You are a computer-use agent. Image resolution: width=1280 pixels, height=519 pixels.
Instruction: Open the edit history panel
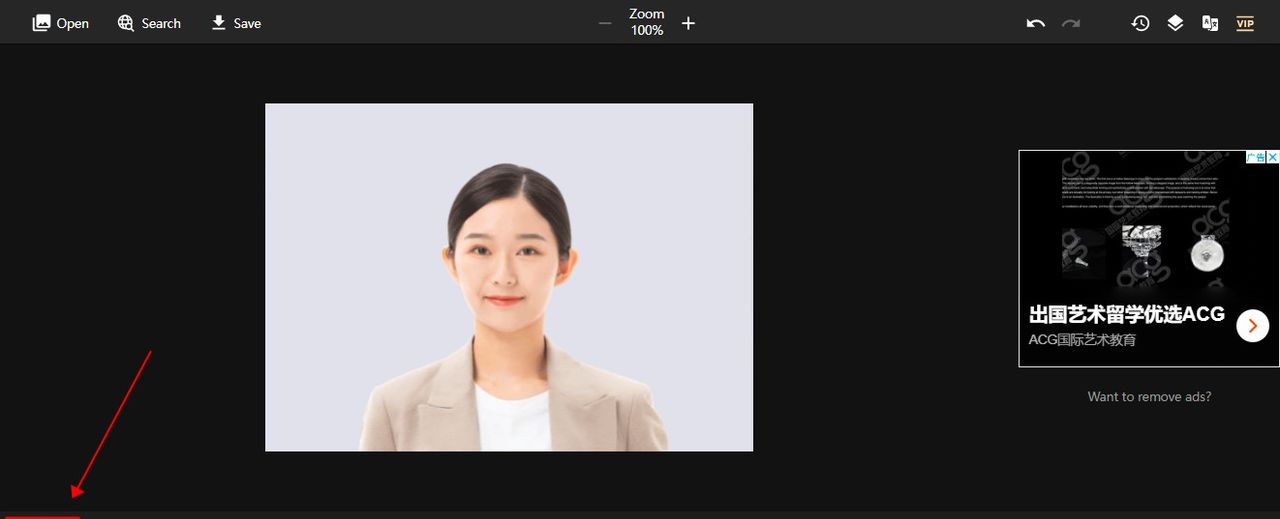pyautogui.click(x=1140, y=23)
